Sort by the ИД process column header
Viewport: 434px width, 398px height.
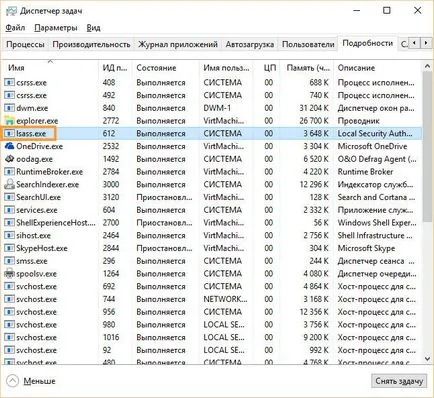(x=115, y=68)
